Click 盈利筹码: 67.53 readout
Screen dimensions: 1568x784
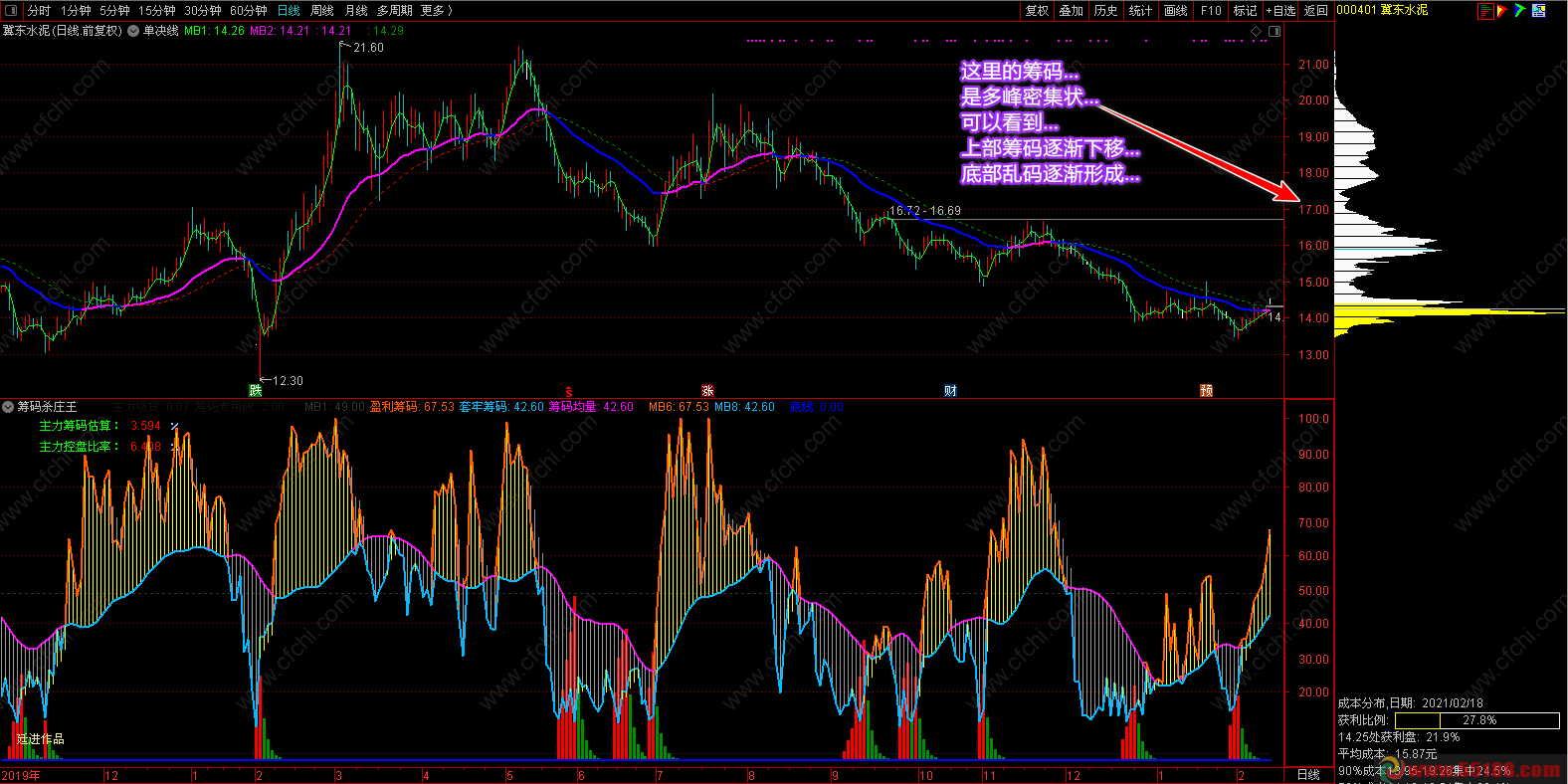[412, 407]
